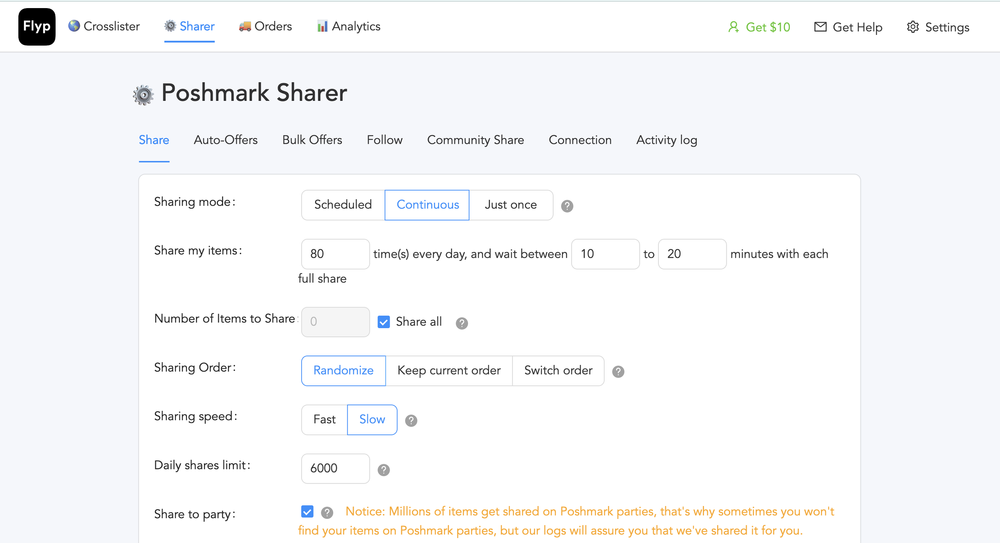
Task: Click the globe icon beside Crosslister
Action: tap(74, 26)
